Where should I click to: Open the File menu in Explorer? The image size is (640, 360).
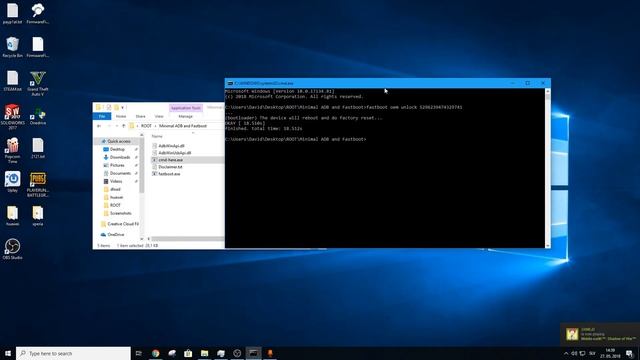(x=102, y=116)
